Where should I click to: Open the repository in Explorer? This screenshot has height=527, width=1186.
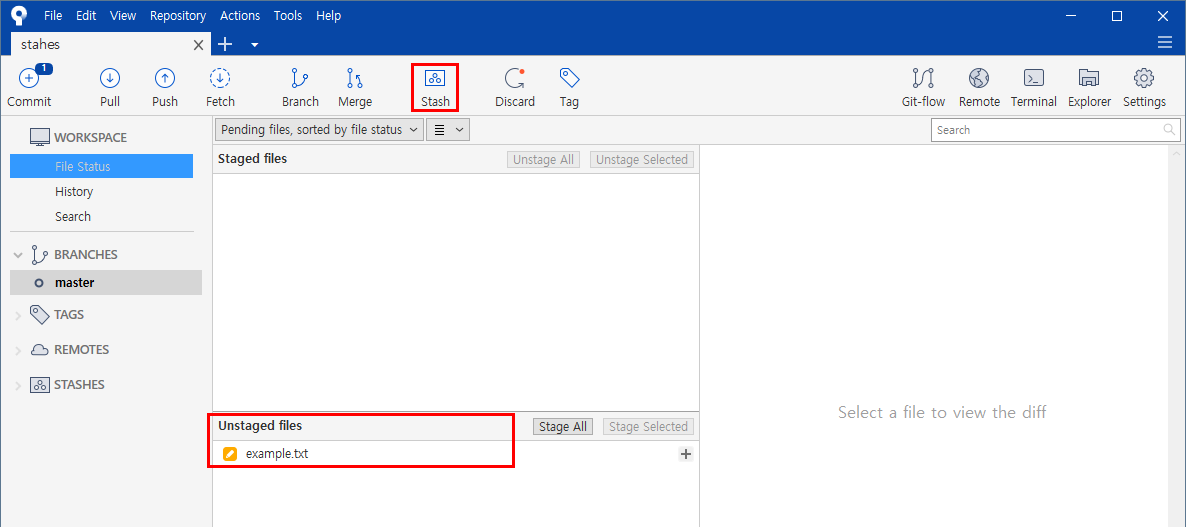pos(1089,86)
